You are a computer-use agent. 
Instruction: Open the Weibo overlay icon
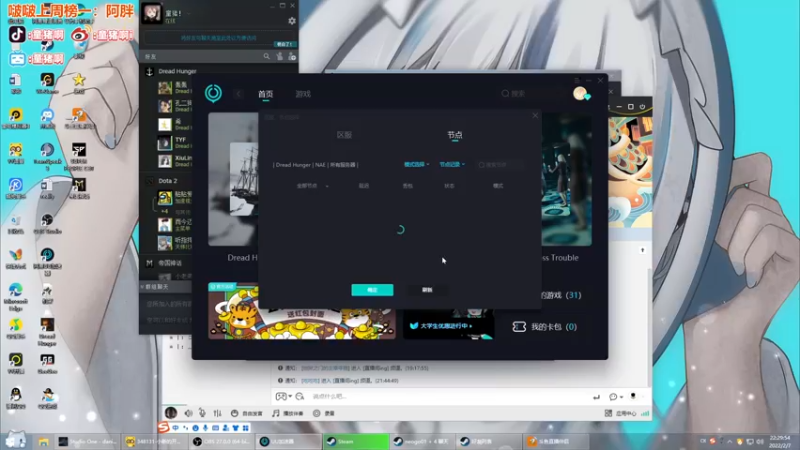80,35
